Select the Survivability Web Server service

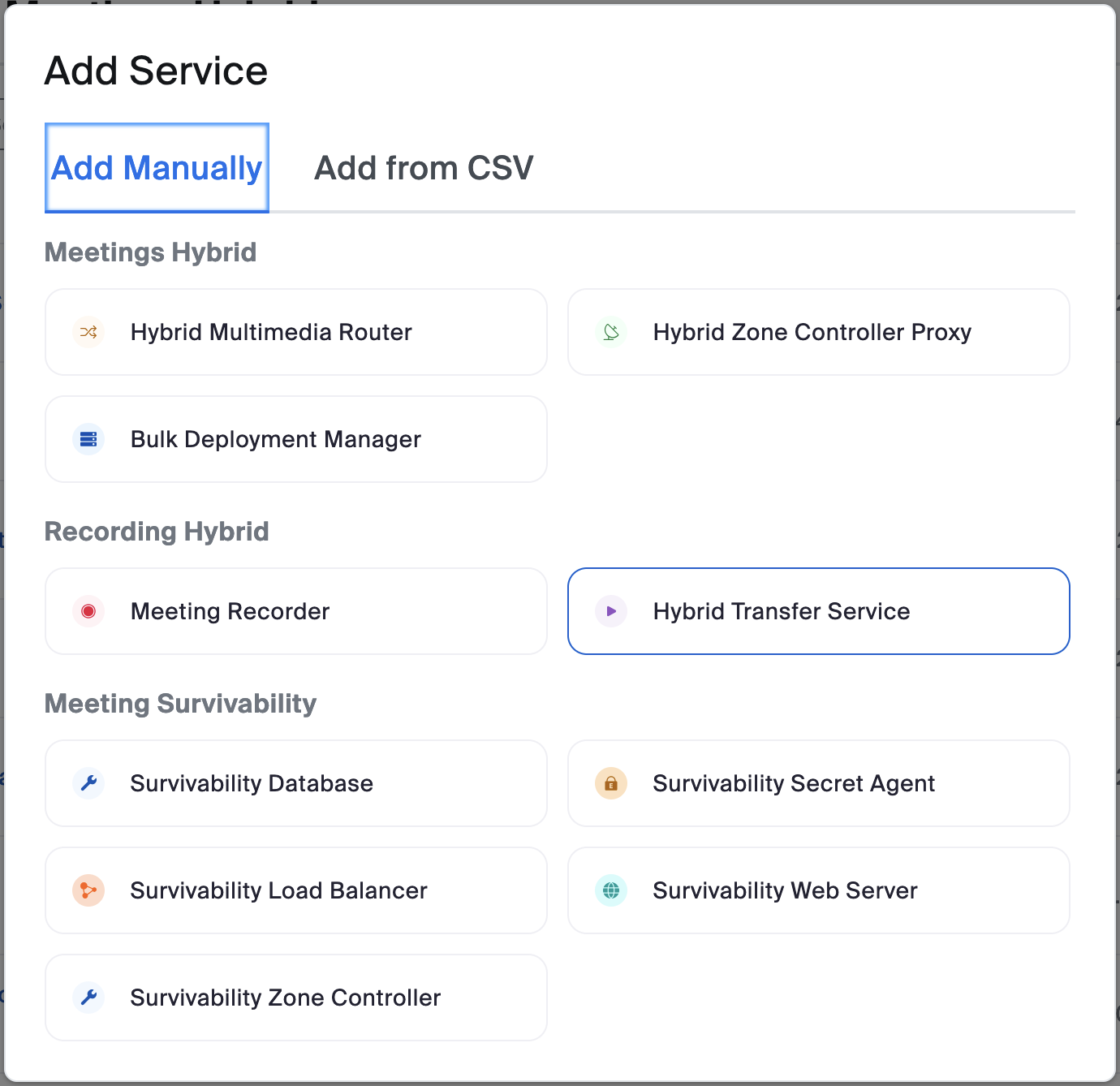(818, 890)
